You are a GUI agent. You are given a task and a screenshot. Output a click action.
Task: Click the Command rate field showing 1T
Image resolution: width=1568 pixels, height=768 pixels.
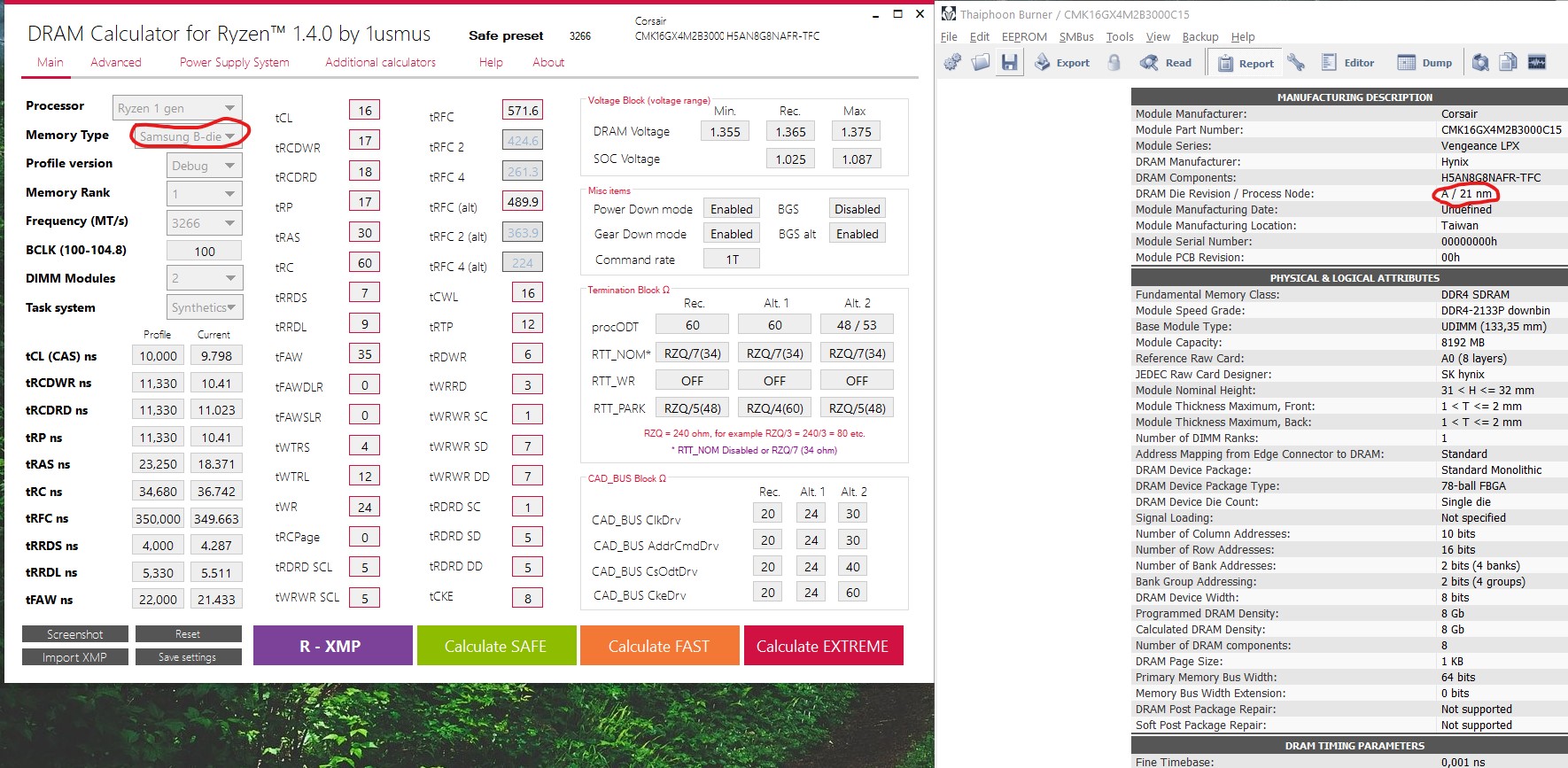pyautogui.click(x=732, y=260)
